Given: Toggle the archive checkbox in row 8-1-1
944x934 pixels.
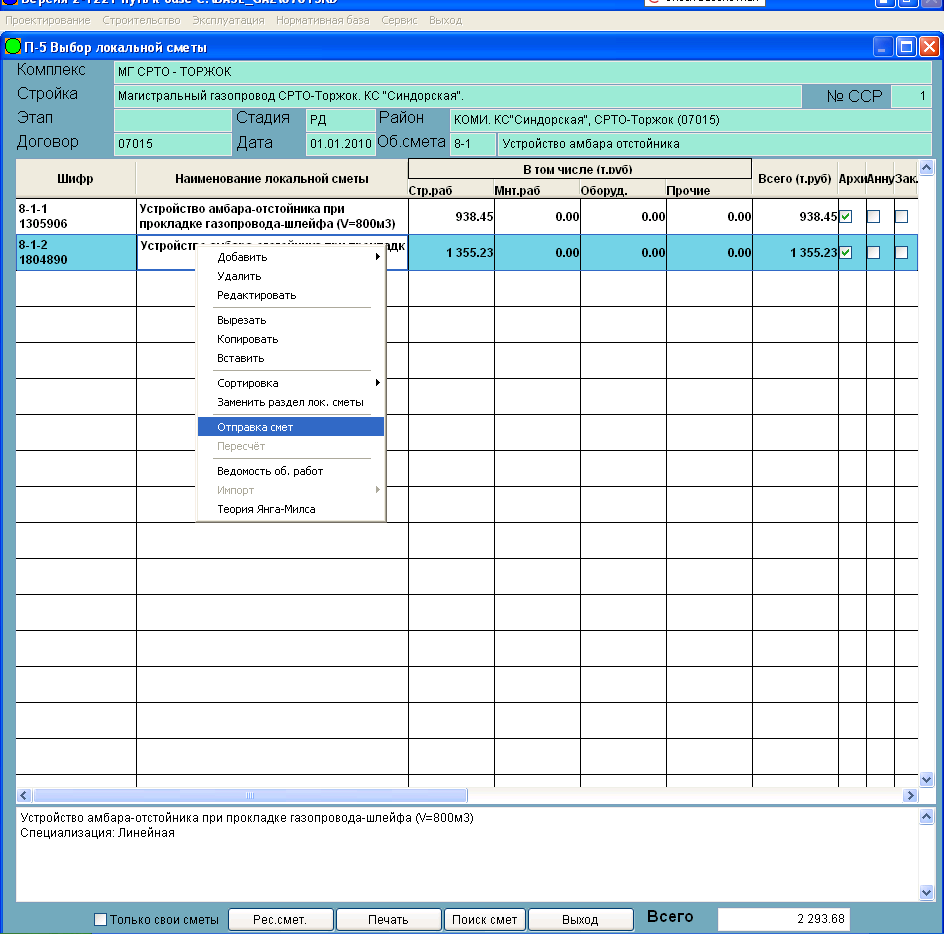Looking at the screenshot, I should pos(846,217).
